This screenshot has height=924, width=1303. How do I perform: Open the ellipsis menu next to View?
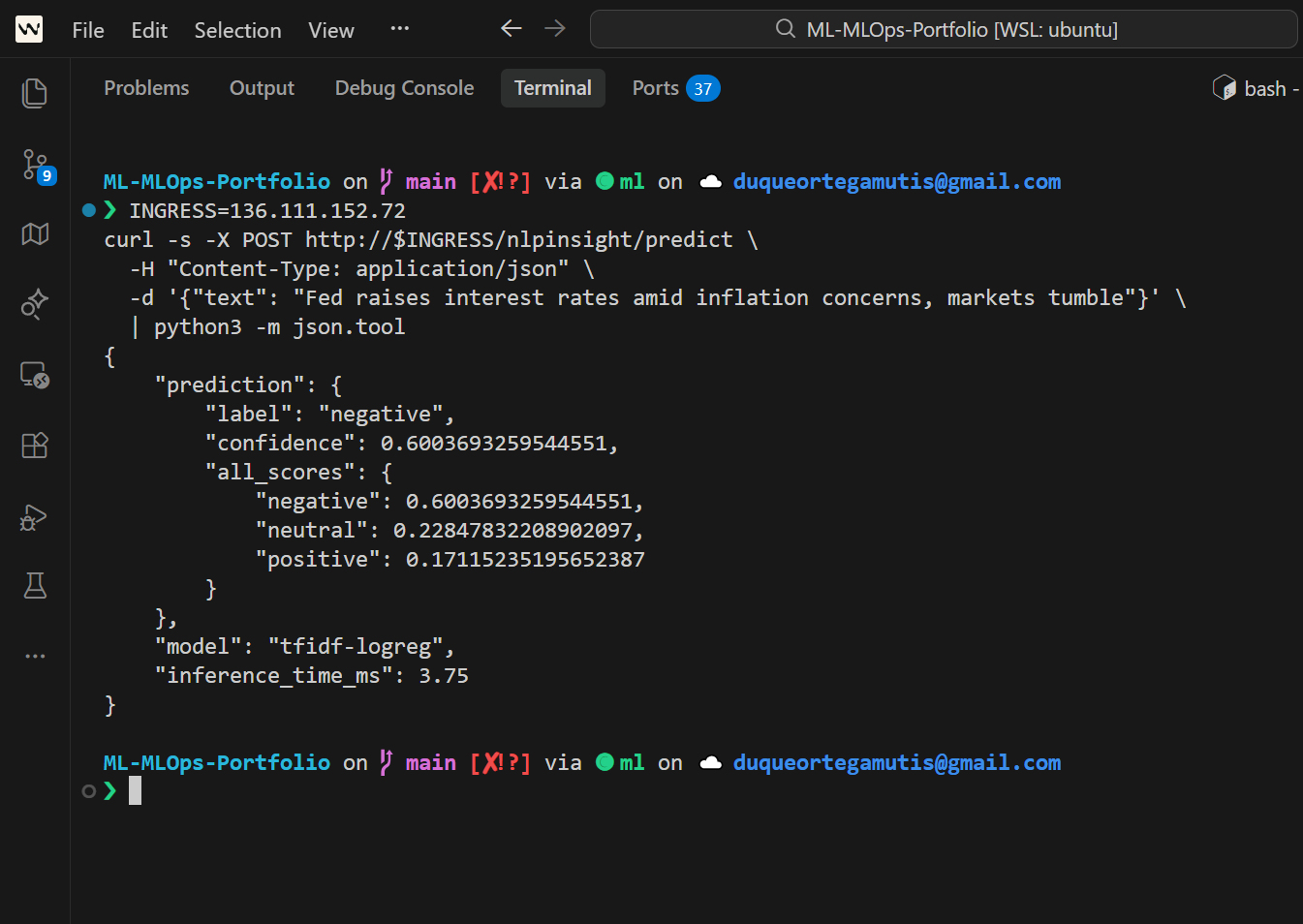click(x=399, y=30)
